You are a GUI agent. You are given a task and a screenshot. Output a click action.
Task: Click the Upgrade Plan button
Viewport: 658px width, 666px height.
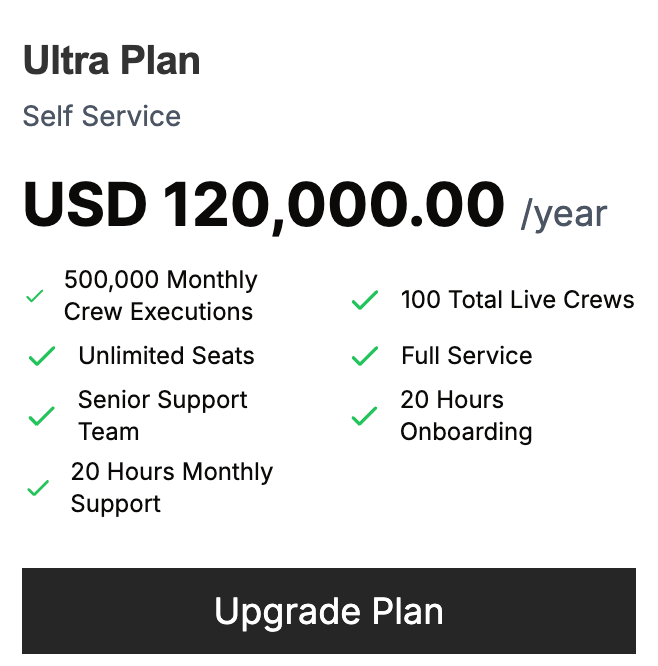[x=328, y=611]
